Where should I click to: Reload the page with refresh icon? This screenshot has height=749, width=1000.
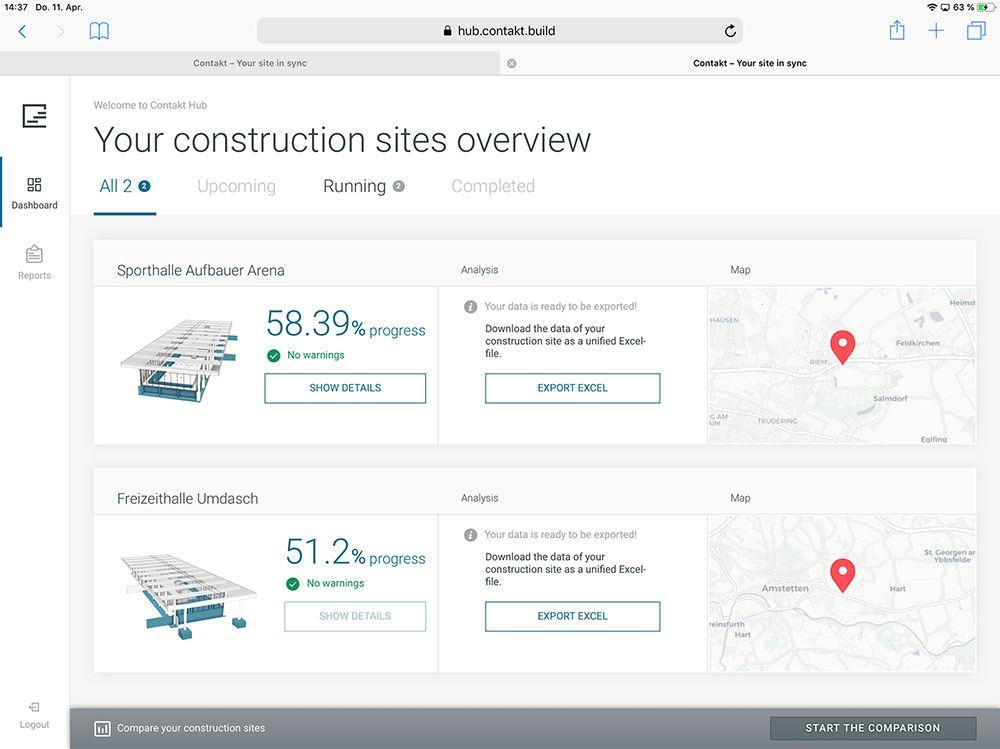(x=730, y=31)
